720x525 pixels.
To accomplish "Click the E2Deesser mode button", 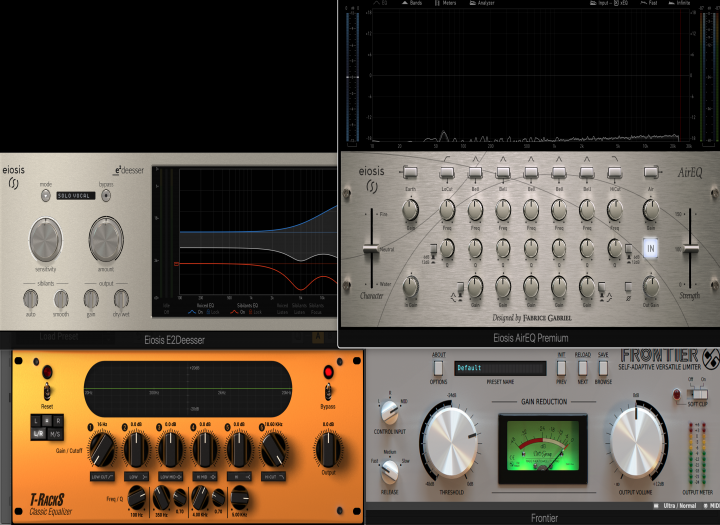I will pos(45,196).
